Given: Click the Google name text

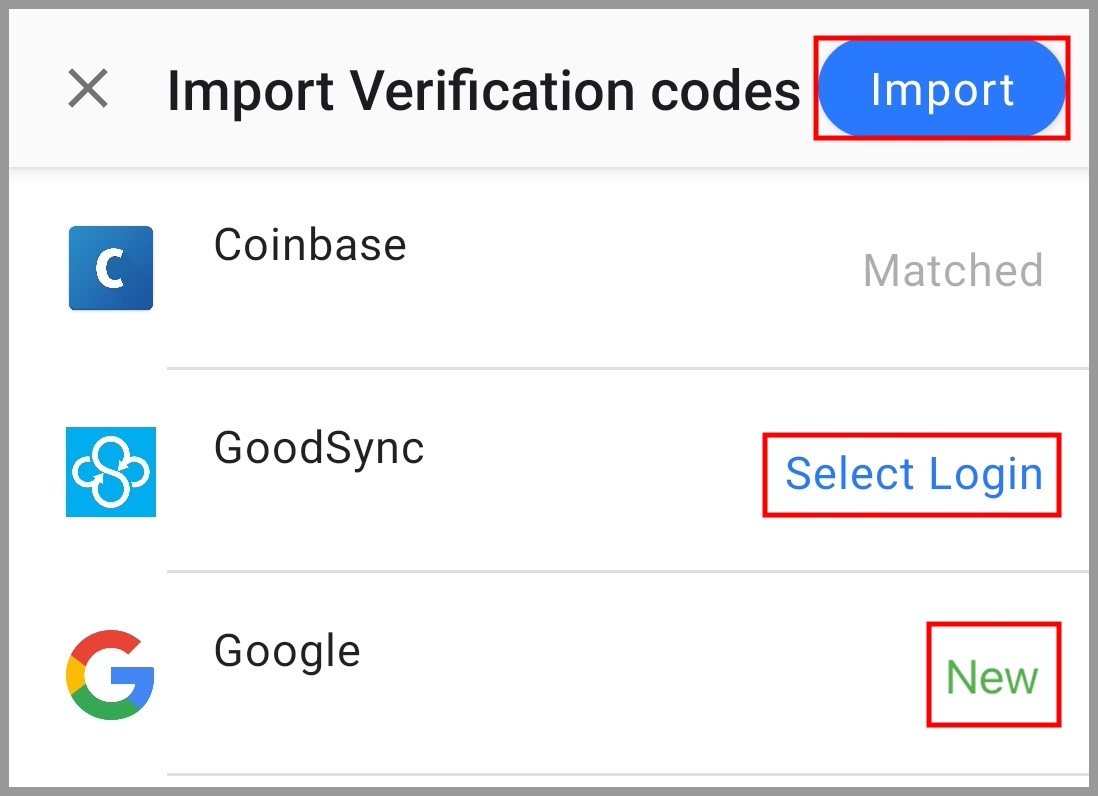Looking at the screenshot, I should click(x=287, y=650).
